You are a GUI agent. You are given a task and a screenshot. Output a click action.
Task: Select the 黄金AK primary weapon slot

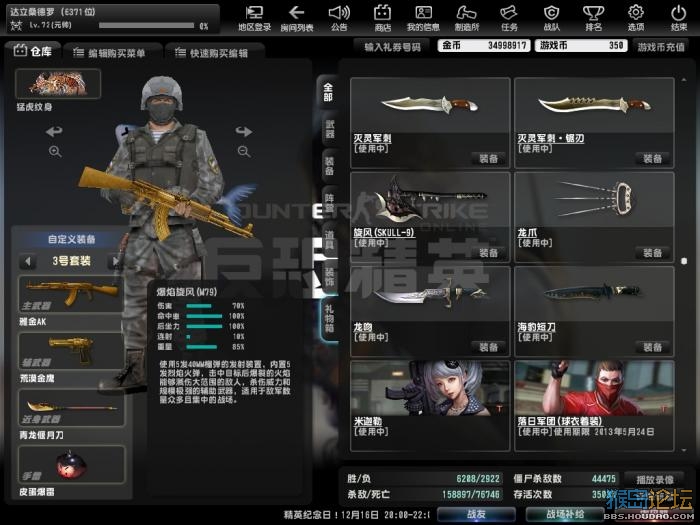(71, 294)
